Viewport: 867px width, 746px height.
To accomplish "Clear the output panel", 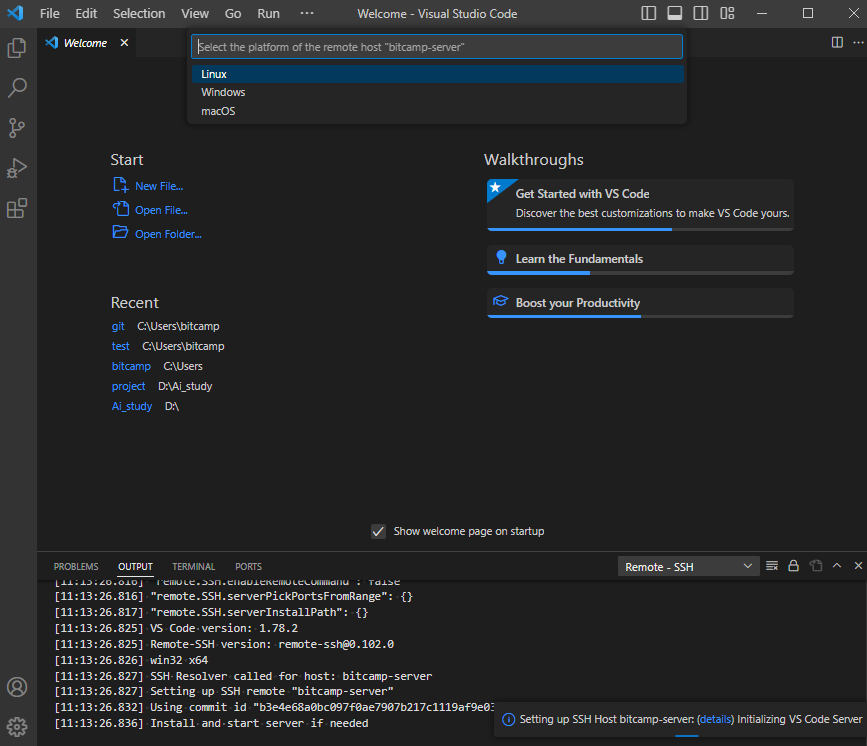I will tap(772, 566).
